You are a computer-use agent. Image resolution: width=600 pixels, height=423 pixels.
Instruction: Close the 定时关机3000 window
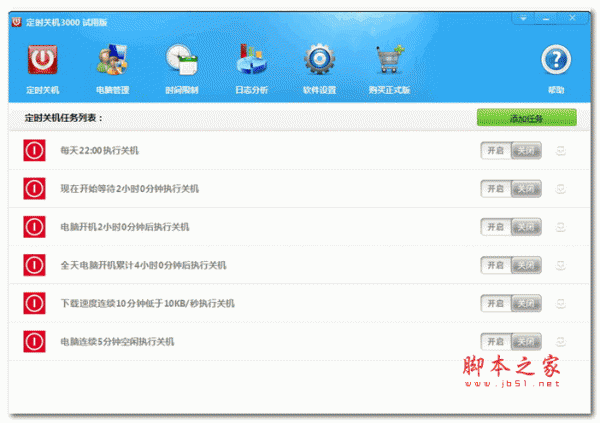pyautogui.click(x=572, y=18)
